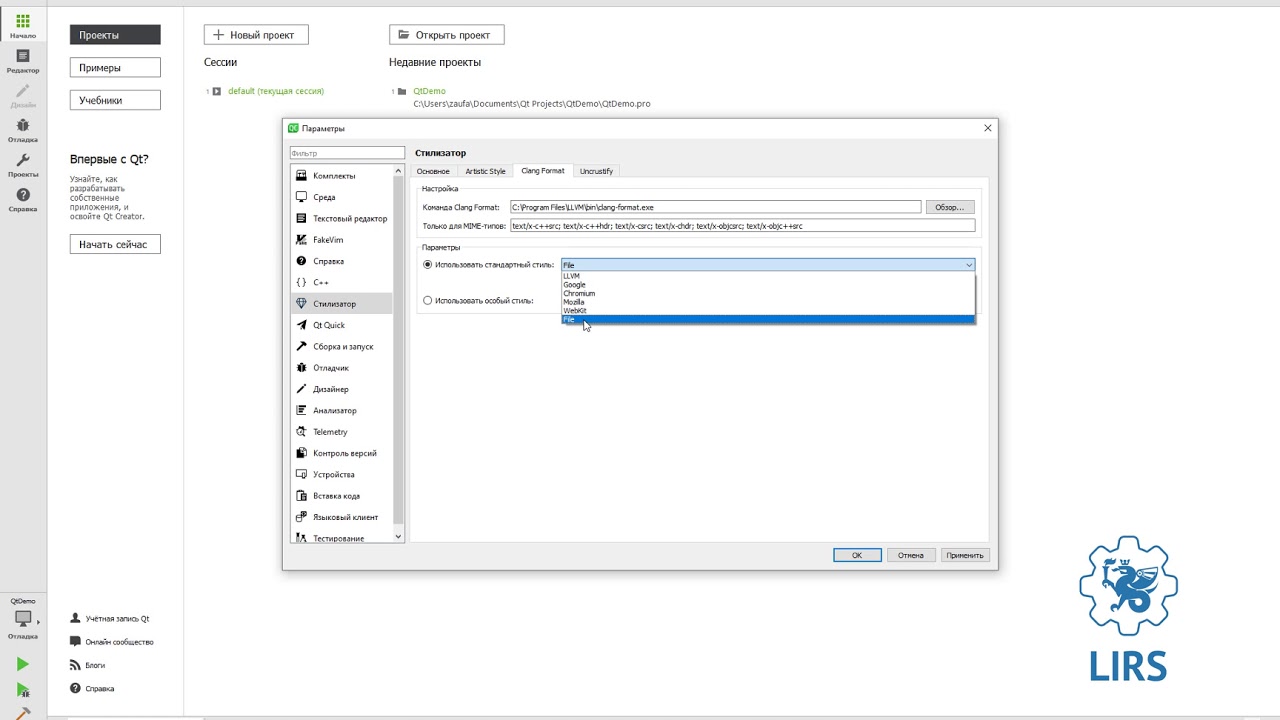1280x720 pixels.
Task: Open the Qt Quick settings category
Action: (x=342, y=325)
